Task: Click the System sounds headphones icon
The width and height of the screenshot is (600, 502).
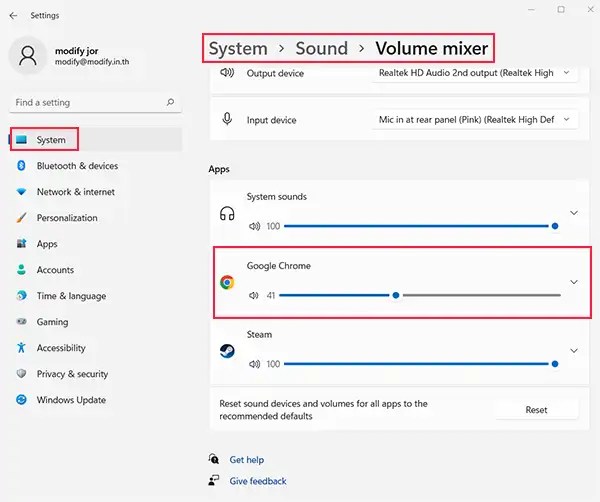Action: tap(227, 214)
